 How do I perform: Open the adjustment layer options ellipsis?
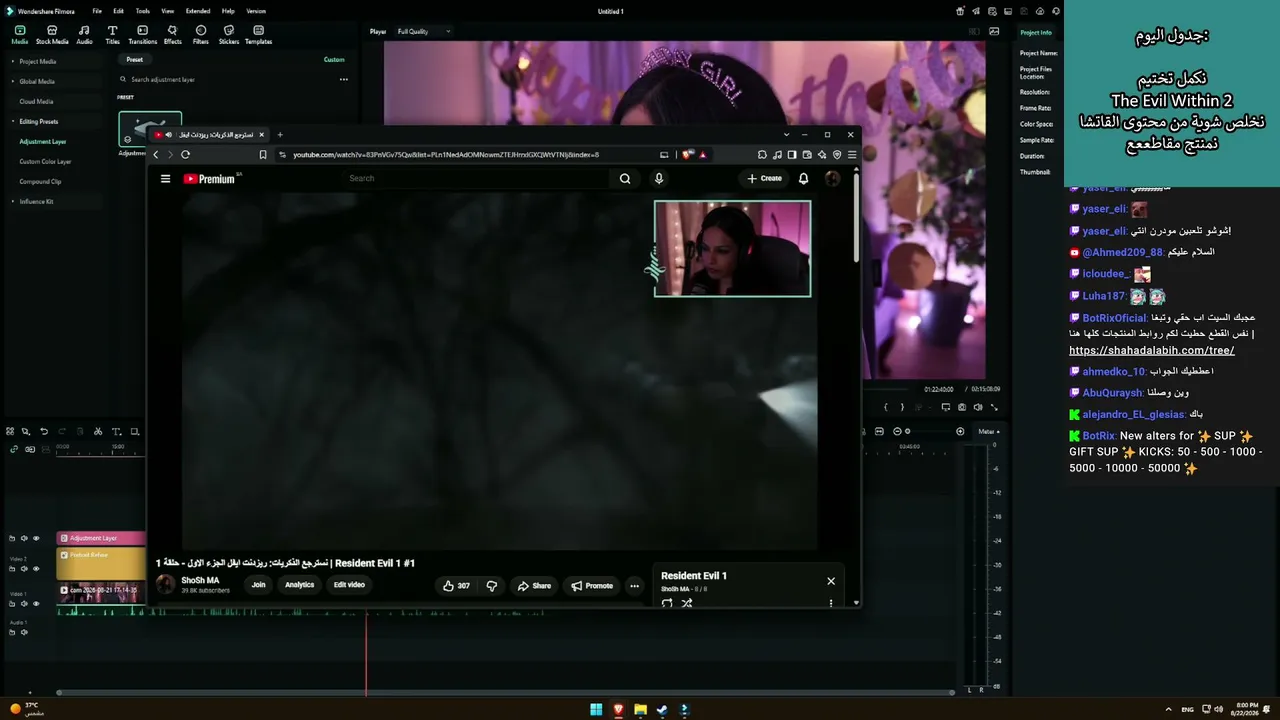(343, 79)
